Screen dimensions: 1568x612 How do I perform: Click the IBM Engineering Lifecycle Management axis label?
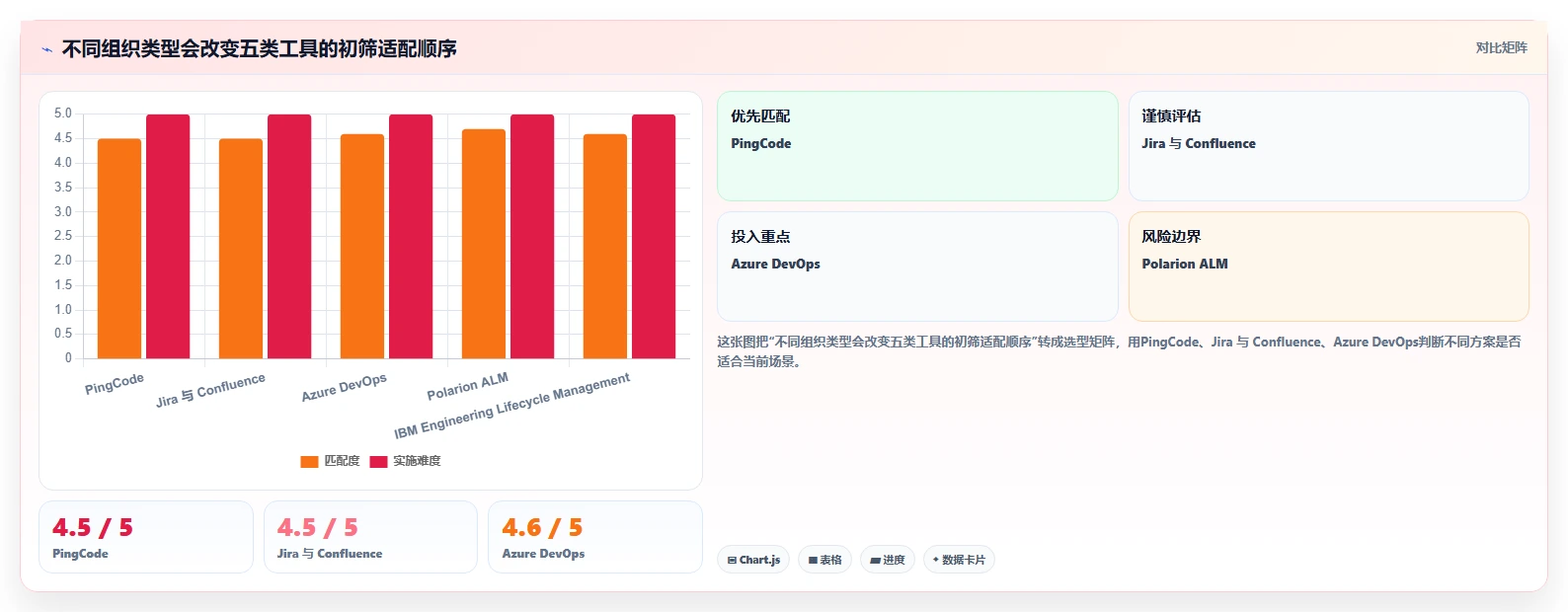pos(511,406)
